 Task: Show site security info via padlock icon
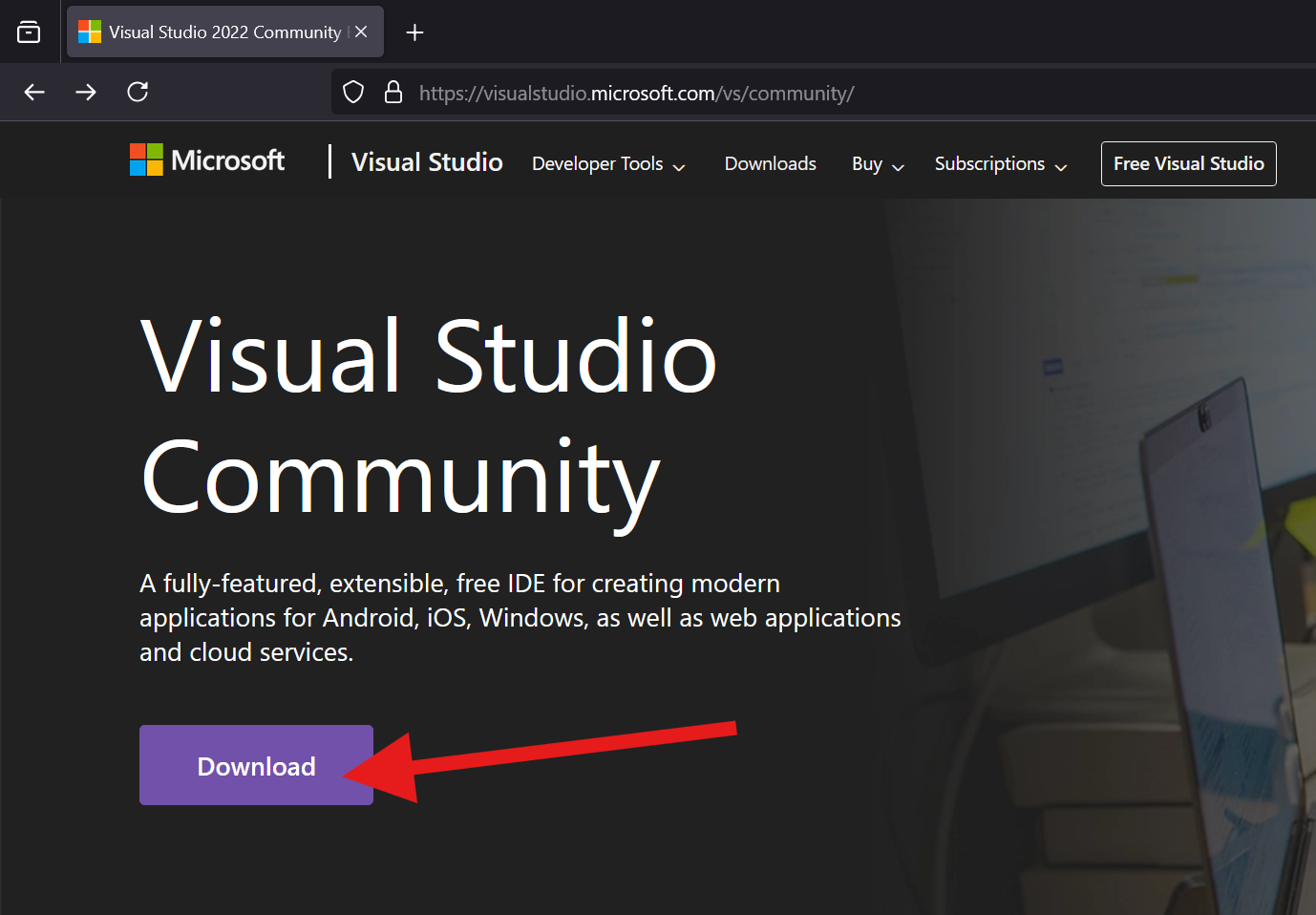[393, 93]
